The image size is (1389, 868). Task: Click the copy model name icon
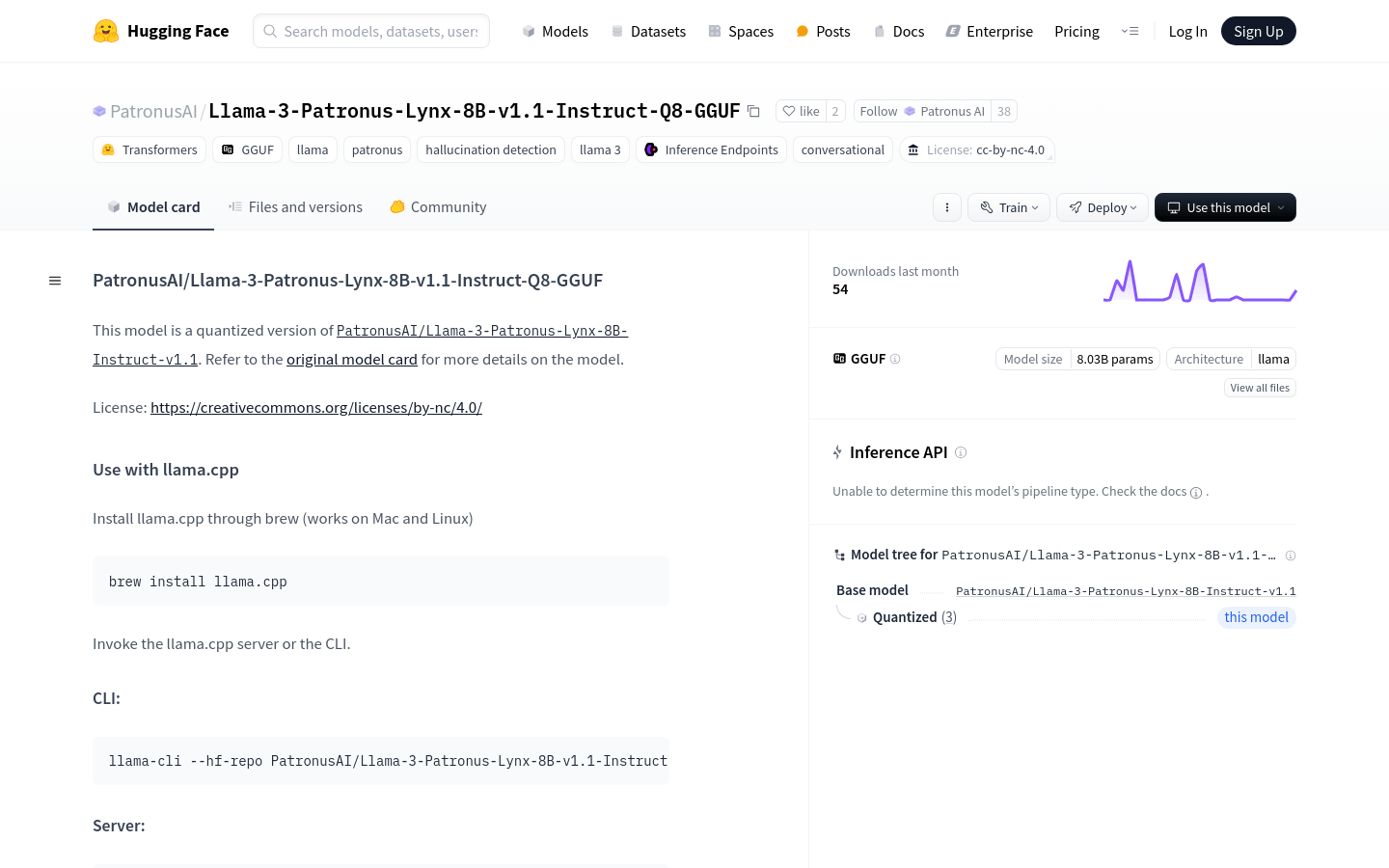point(753,111)
